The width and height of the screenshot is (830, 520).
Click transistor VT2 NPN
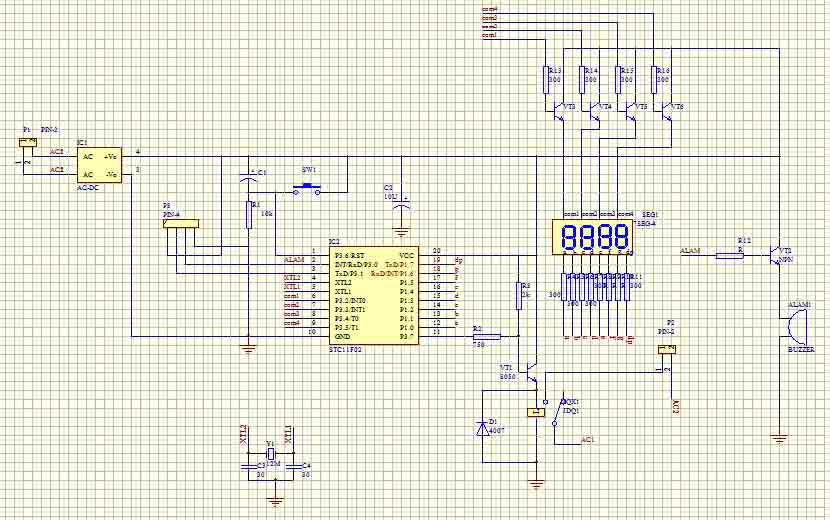click(774, 256)
